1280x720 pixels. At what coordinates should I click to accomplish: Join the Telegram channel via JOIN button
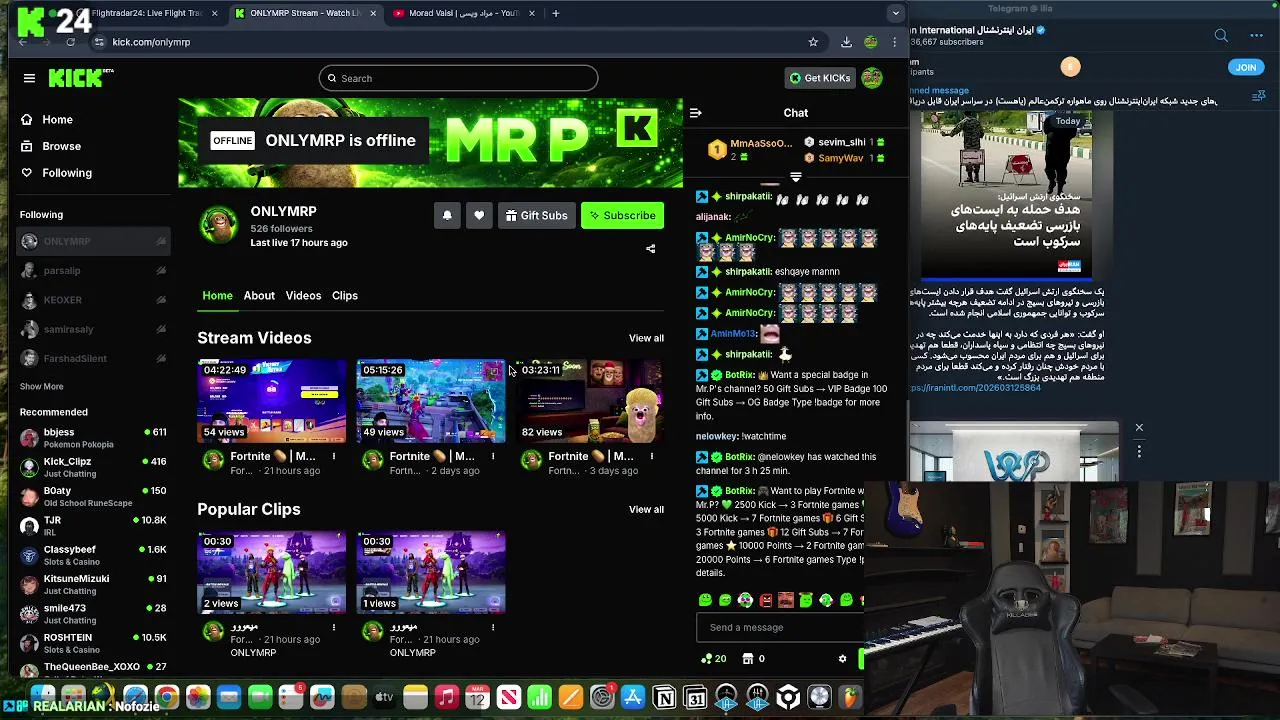click(x=1245, y=67)
